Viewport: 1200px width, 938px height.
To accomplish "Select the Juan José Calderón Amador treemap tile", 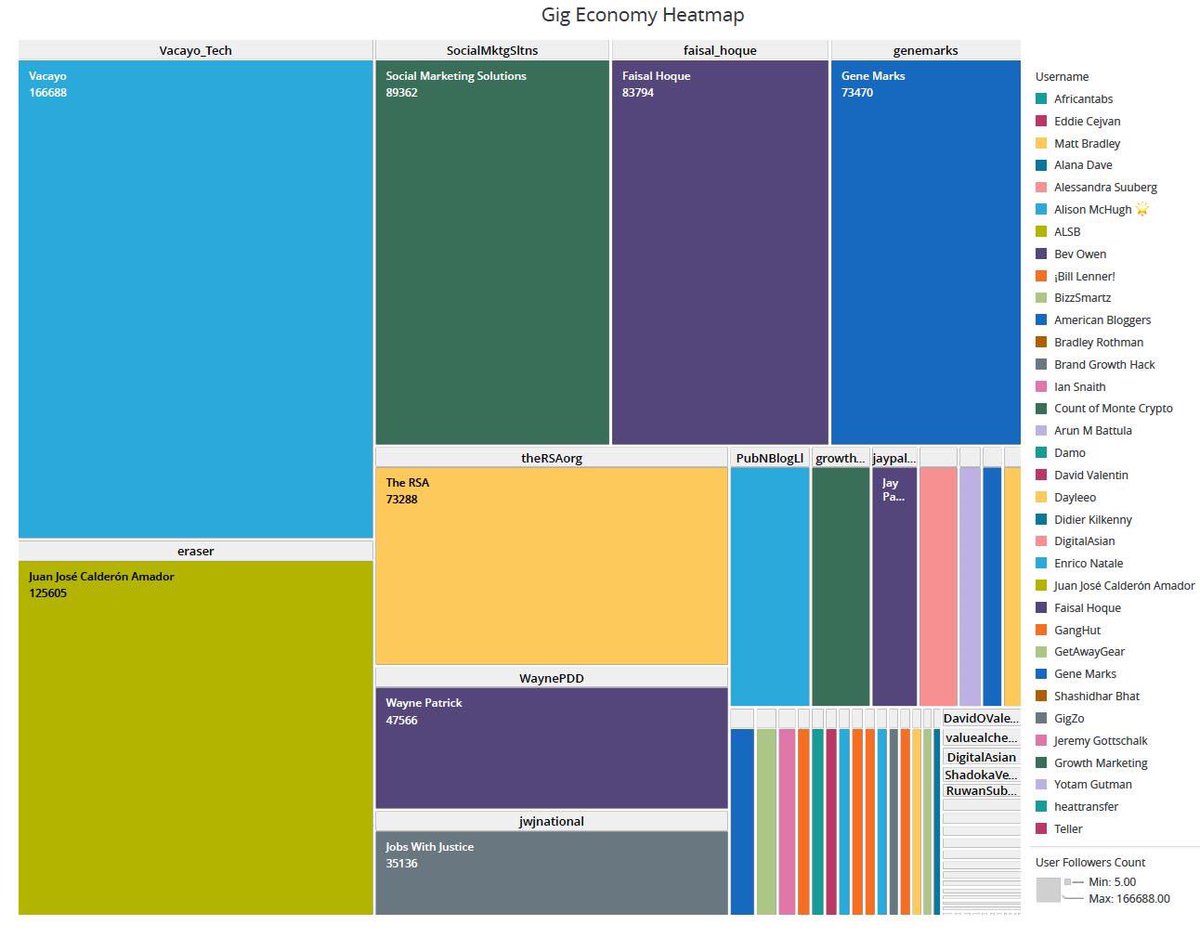I will [x=195, y=737].
